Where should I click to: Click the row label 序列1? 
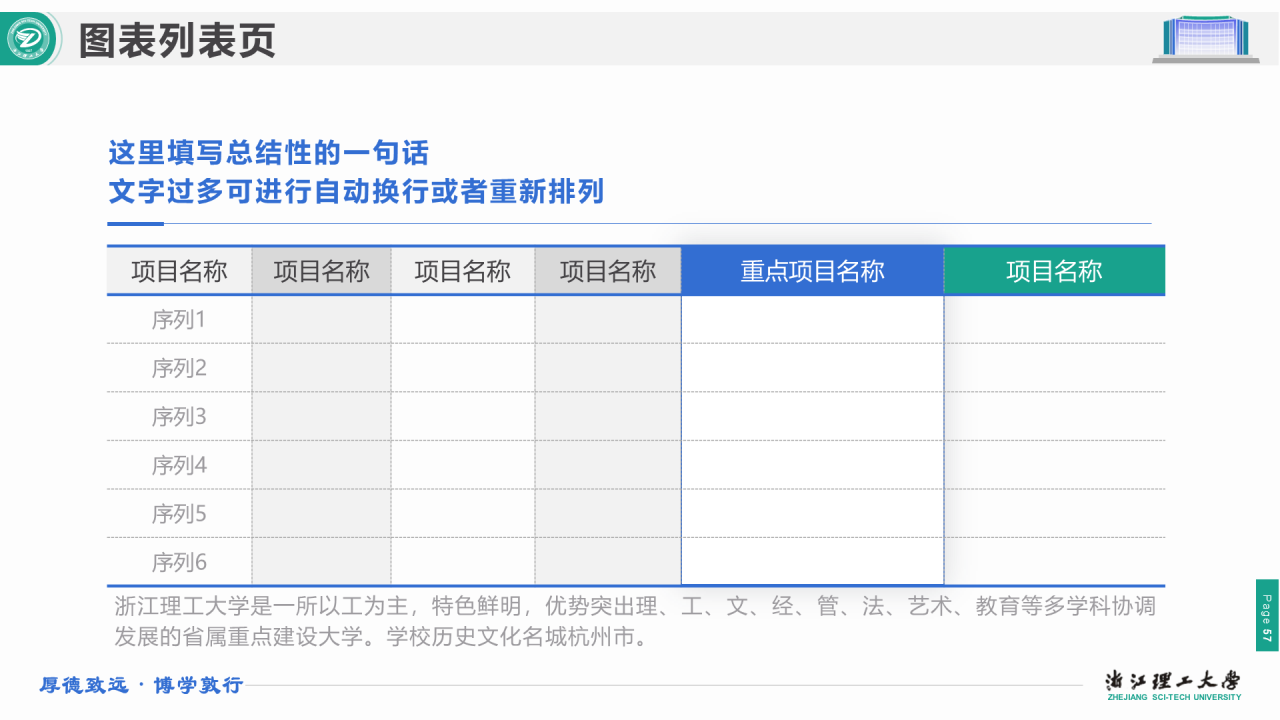coord(179,320)
